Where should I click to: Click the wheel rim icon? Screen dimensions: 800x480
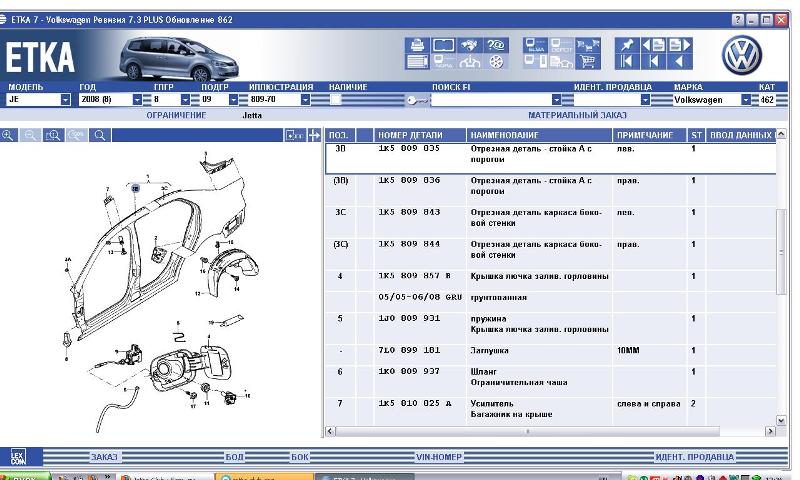[496, 62]
